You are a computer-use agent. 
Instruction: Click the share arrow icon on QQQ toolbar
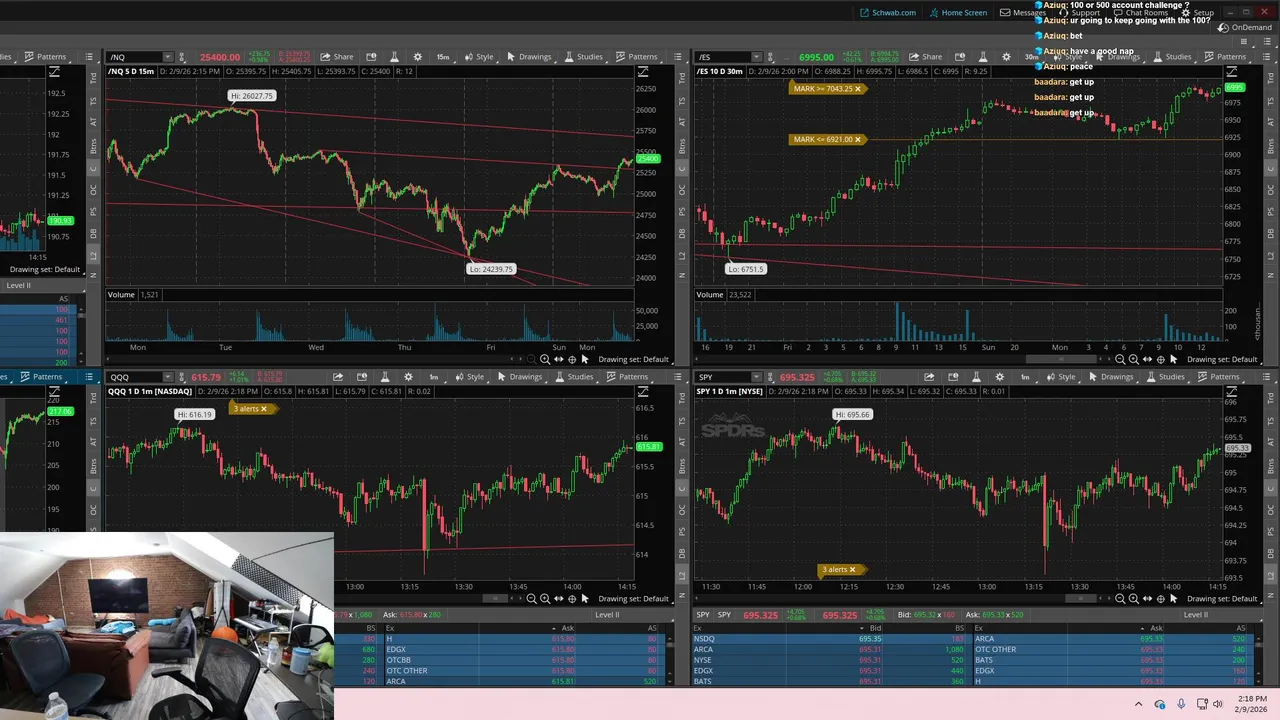[x=338, y=377]
